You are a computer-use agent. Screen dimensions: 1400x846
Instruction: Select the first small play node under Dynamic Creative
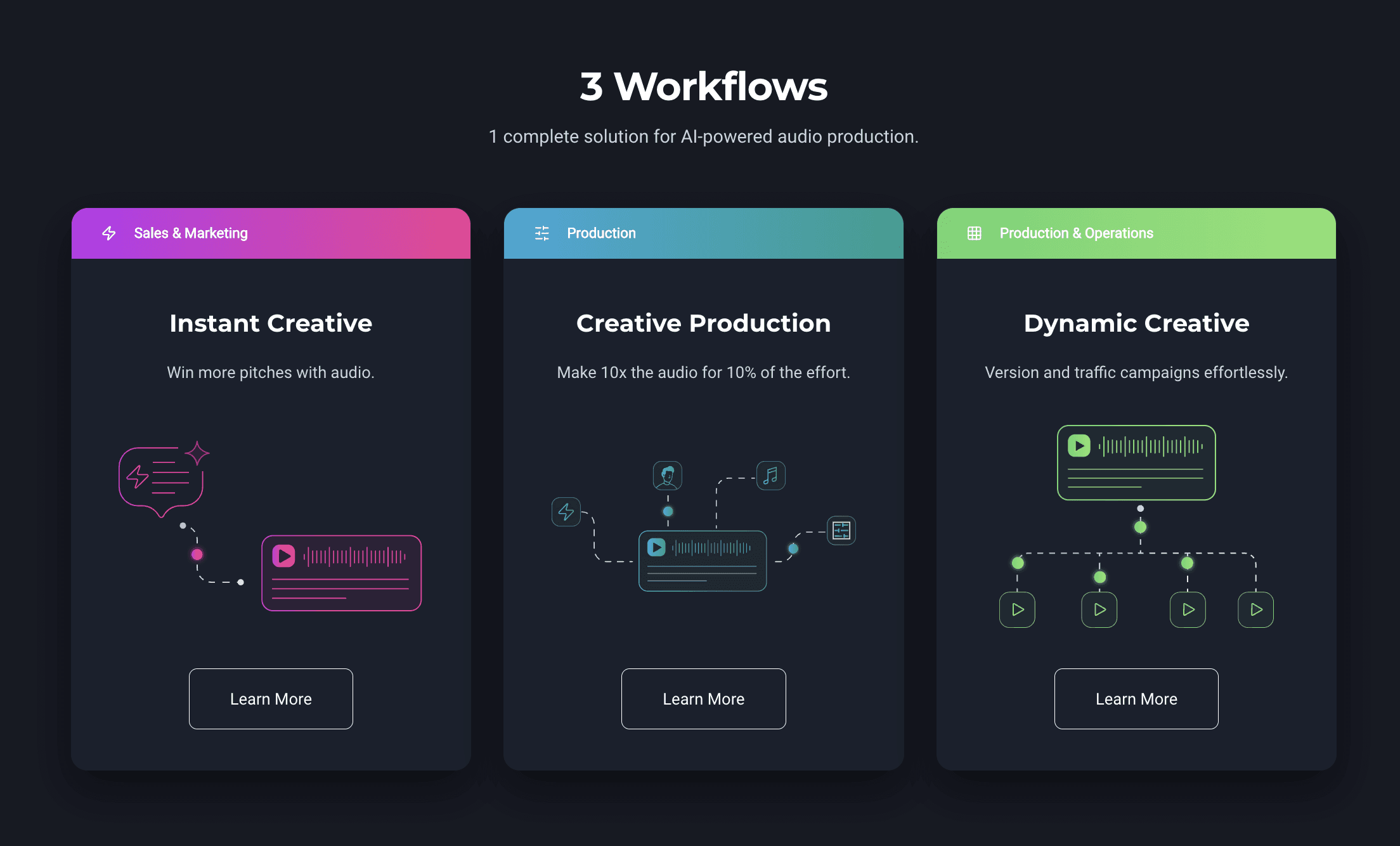[x=1018, y=609]
